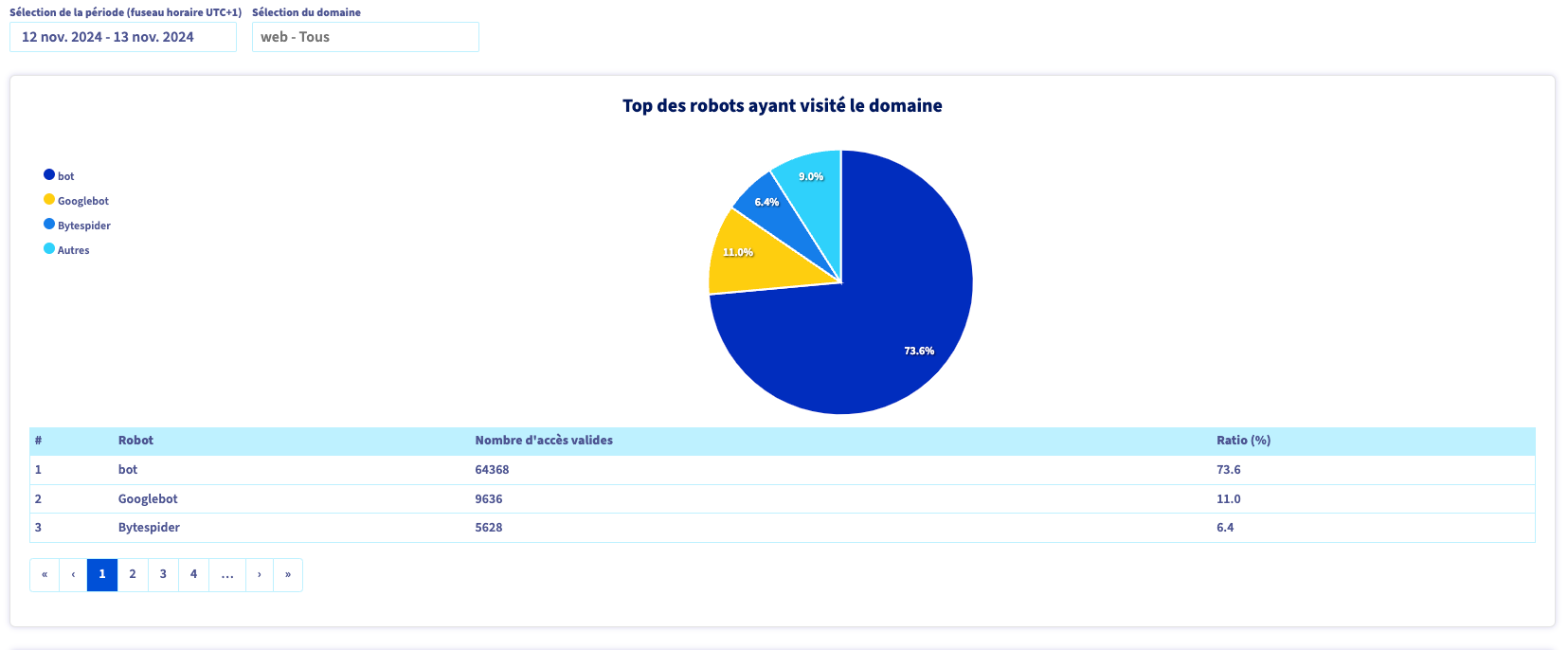This screenshot has height=650, width=1568.
Task: Select pagination page 4
Action: pyautogui.click(x=193, y=575)
